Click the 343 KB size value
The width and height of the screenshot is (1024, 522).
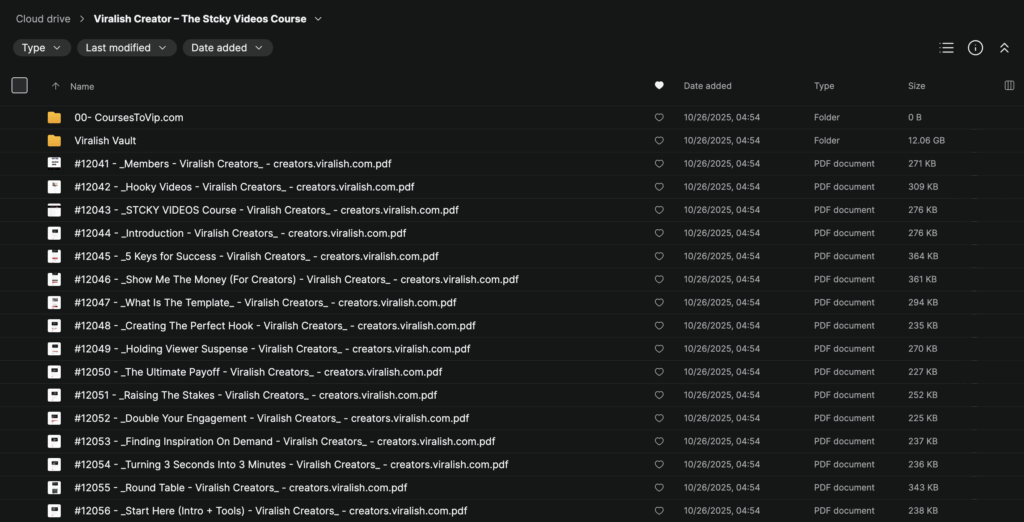point(923,487)
